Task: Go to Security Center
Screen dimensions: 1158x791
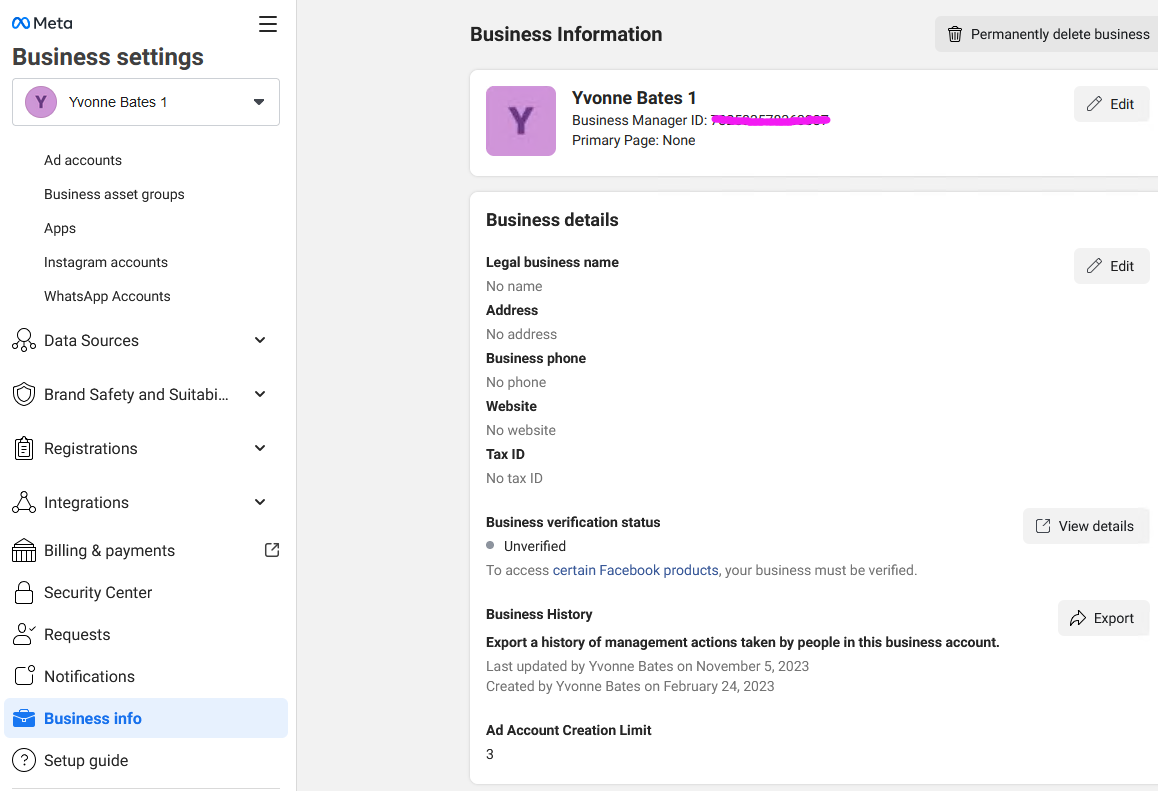Action: click(98, 592)
